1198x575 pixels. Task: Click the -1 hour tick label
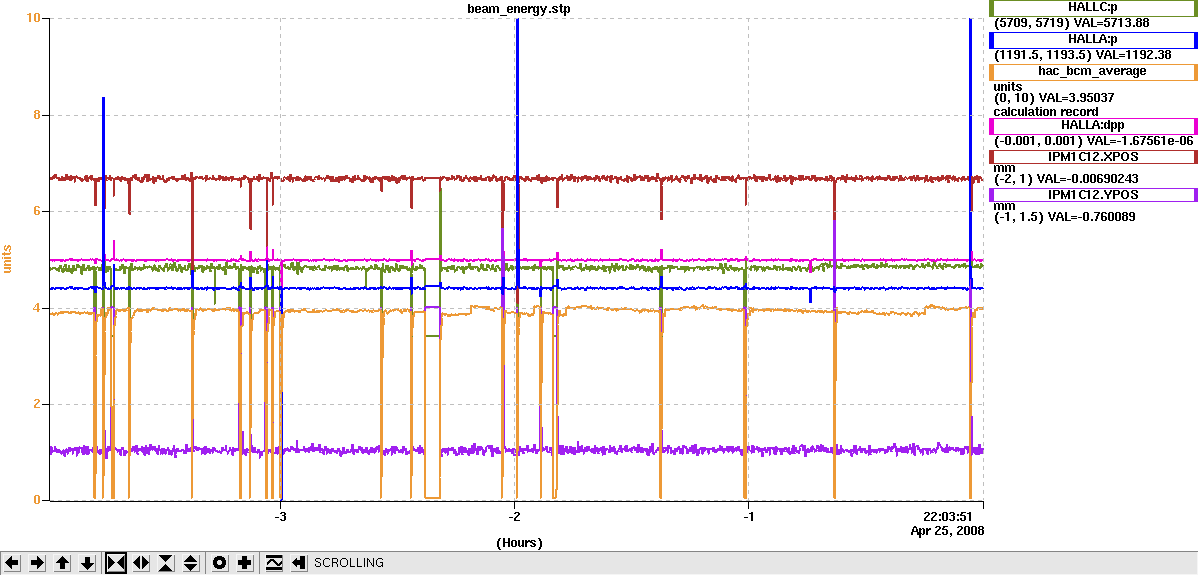click(x=747, y=516)
